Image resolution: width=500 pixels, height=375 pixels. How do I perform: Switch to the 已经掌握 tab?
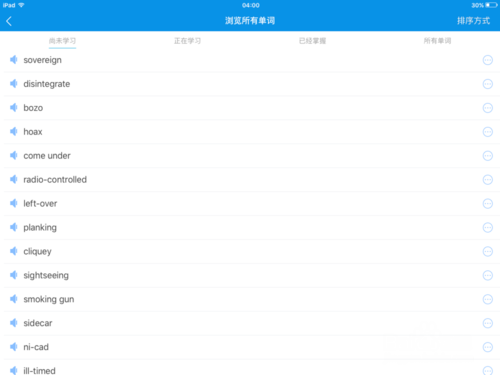[312, 41]
